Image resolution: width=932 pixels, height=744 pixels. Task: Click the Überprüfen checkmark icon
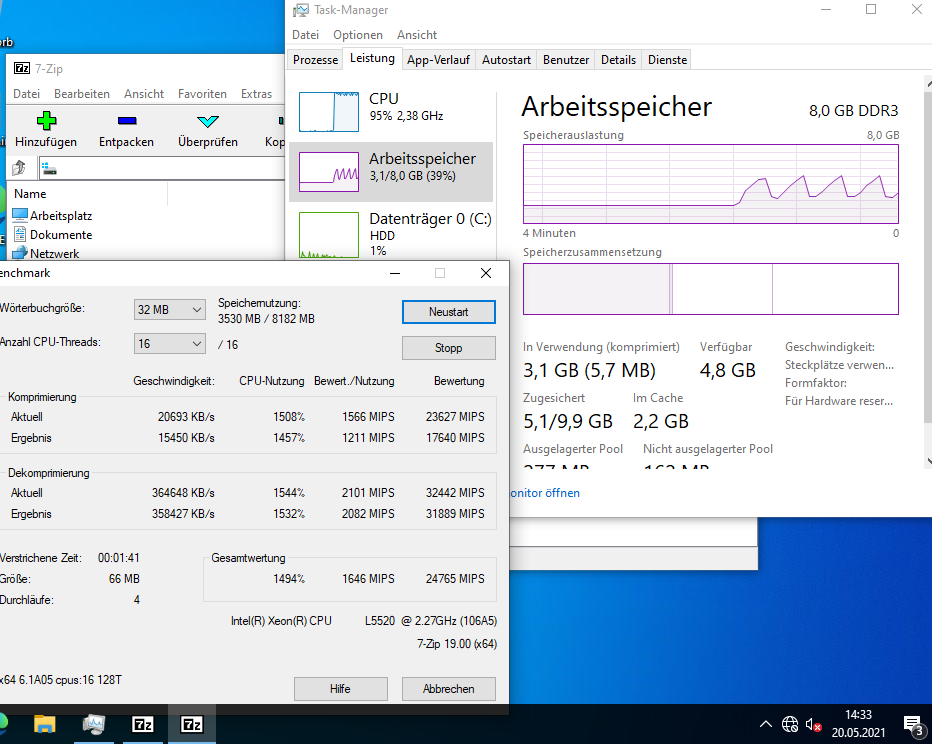pyautogui.click(x=208, y=122)
